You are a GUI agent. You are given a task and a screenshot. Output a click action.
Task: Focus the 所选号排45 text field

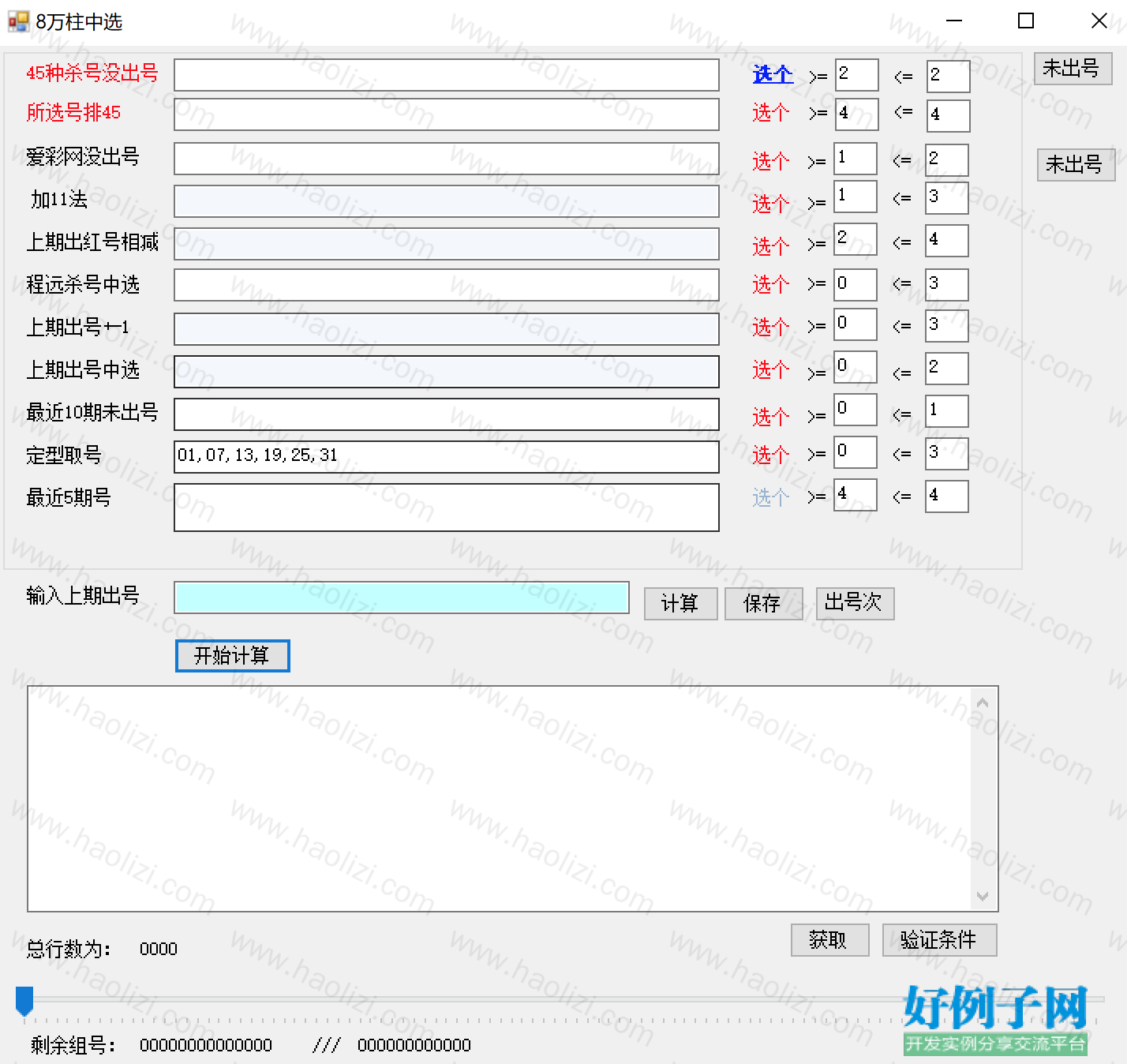pyautogui.click(x=447, y=114)
